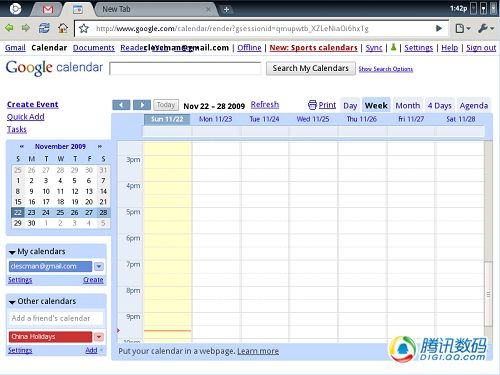Image resolution: width=500 pixels, height=375 pixels.
Task: Go to next week arrow button
Action: tap(142, 105)
